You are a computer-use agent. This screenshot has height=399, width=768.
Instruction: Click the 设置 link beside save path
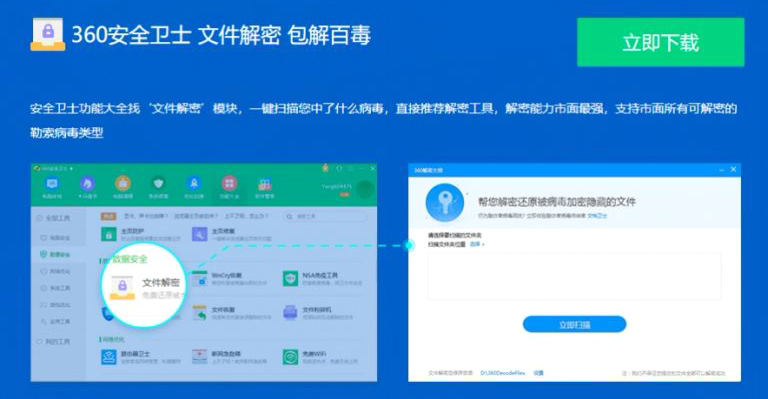[539, 373]
